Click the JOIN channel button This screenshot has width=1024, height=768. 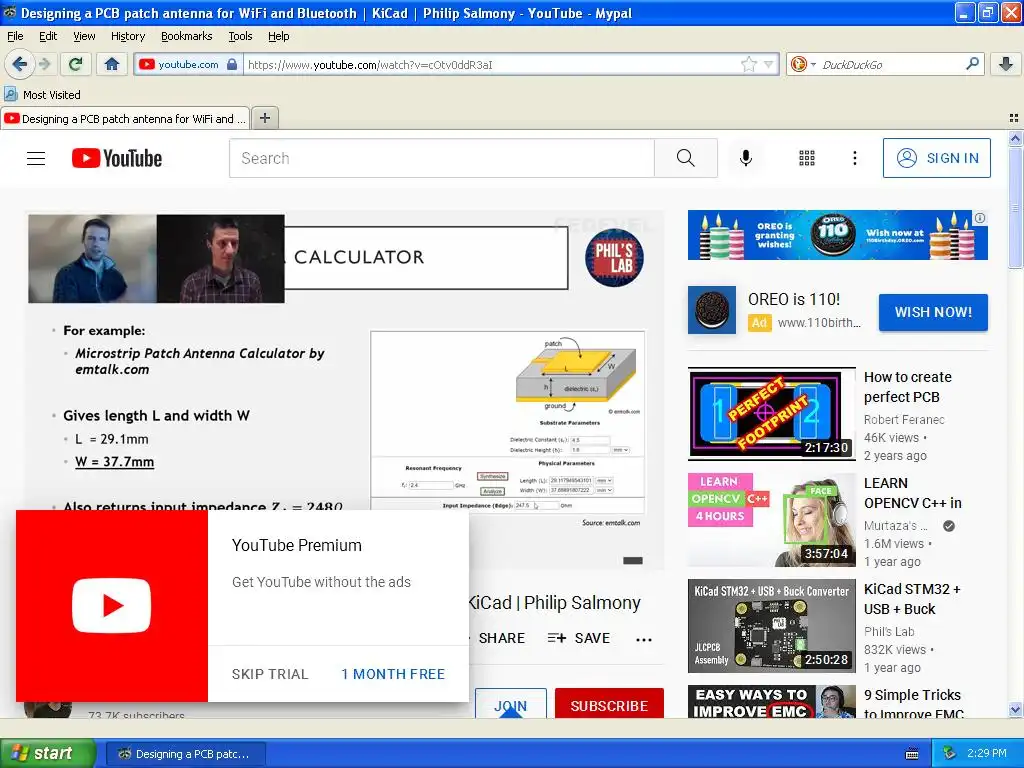pyautogui.click(x=511, y=705)
